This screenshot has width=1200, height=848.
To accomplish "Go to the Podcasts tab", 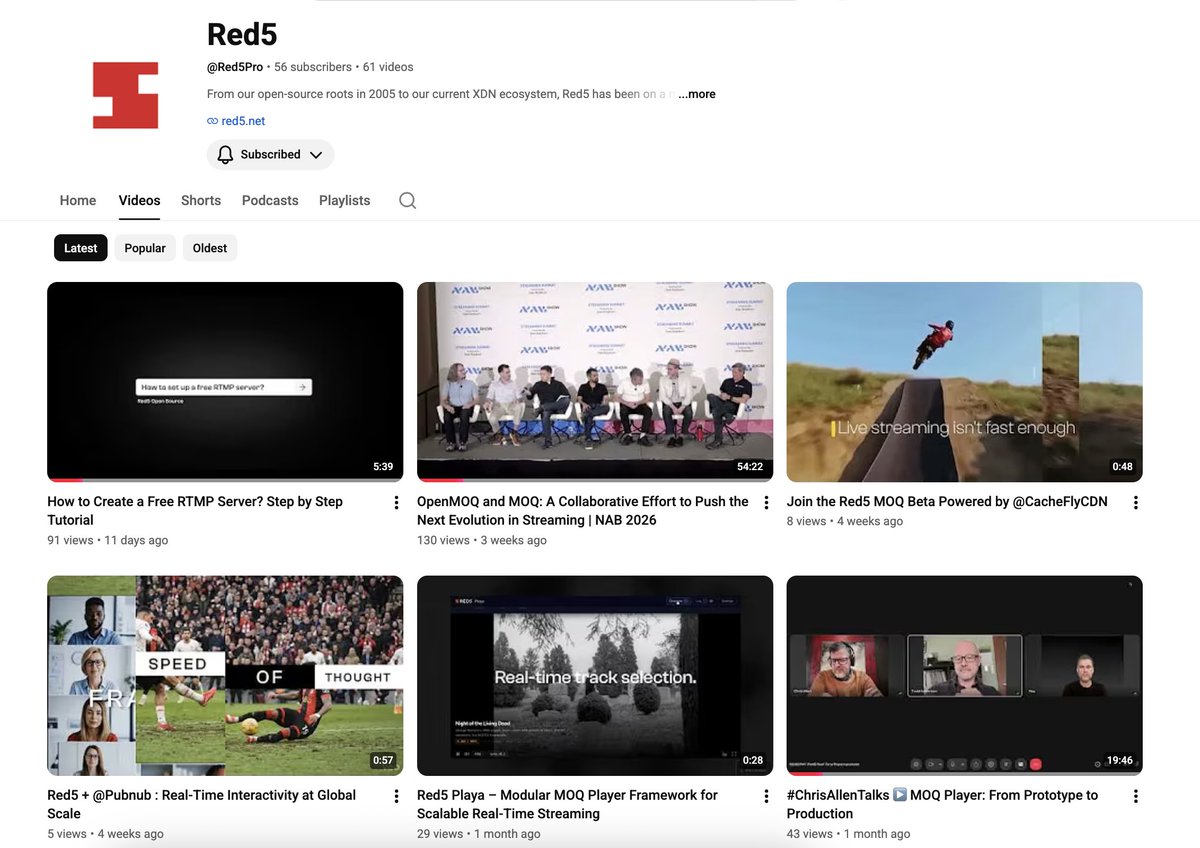I will pyautogui.click(x=270, y=200).
